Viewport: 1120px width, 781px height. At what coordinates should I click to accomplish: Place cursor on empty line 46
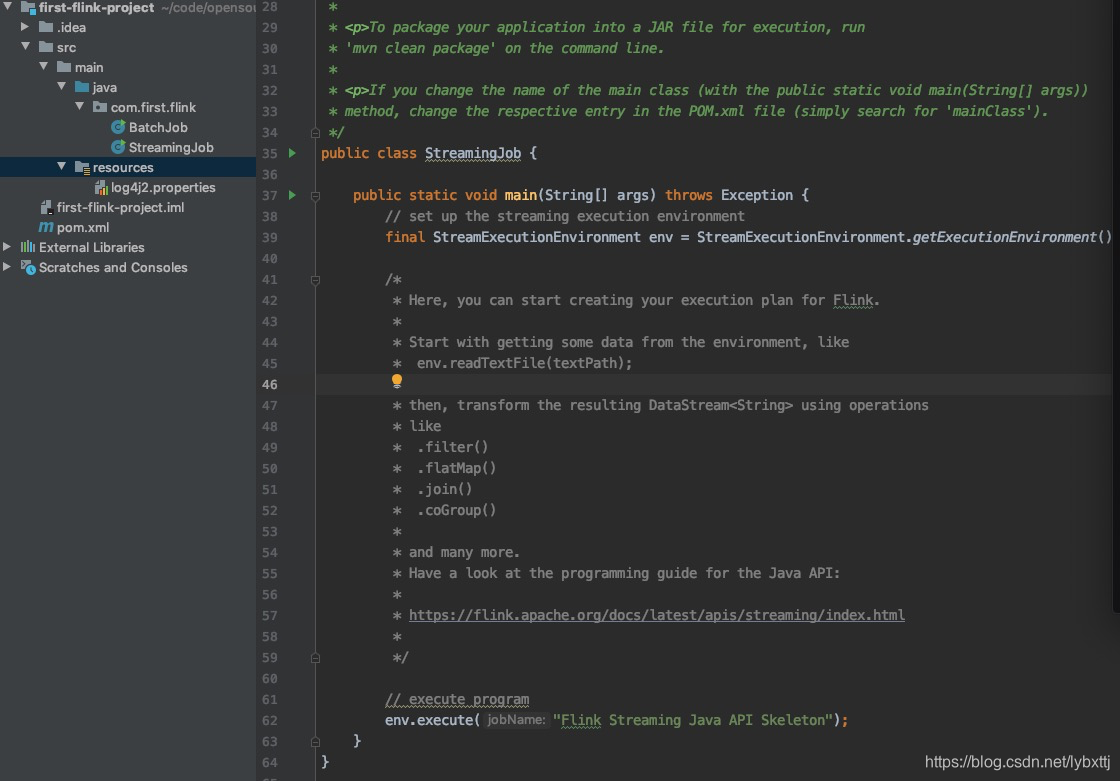(x=714, y=384)
